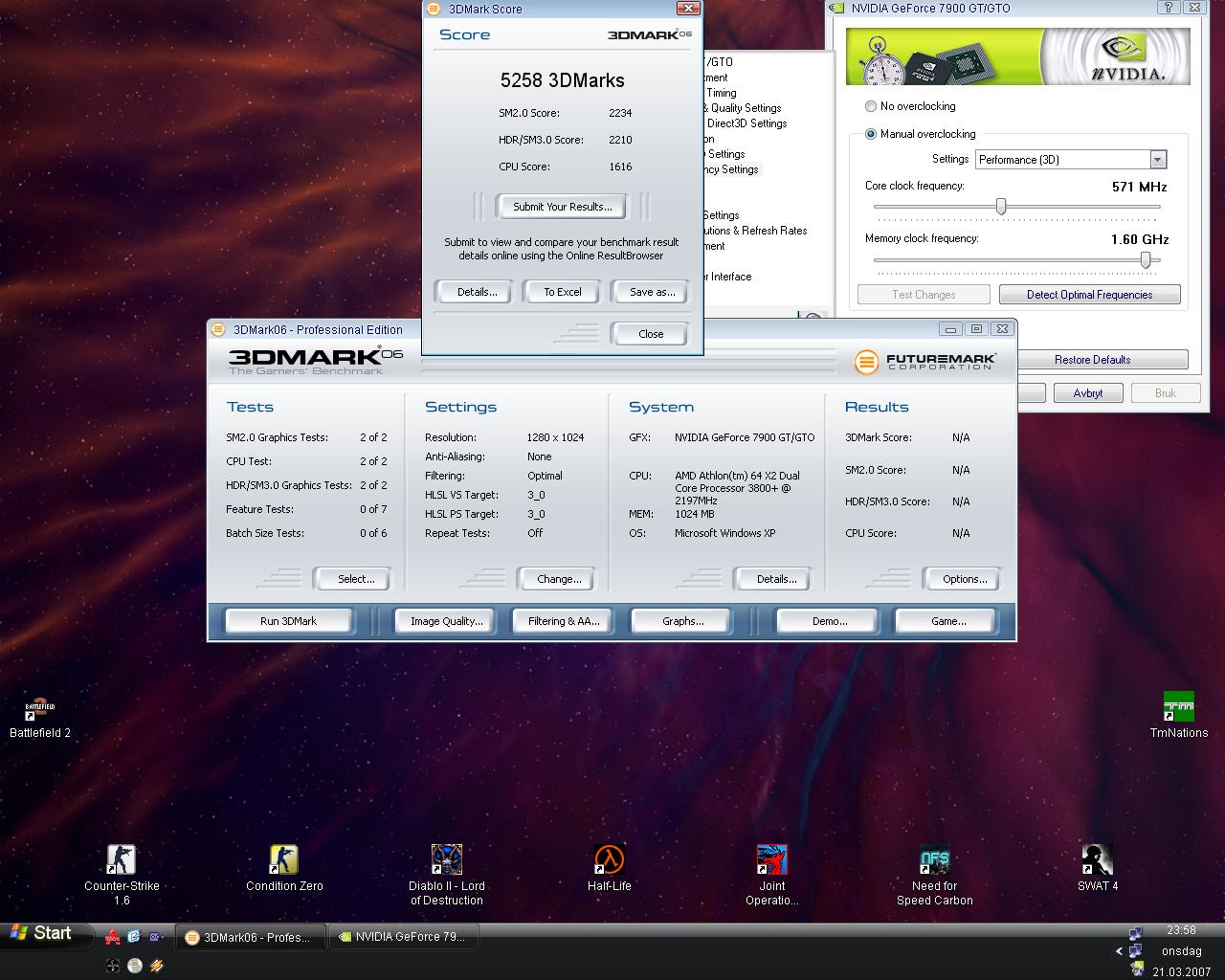Click the Restore Defaults button
Viewport: 1225px width, 980px height.
[1092, 360]
